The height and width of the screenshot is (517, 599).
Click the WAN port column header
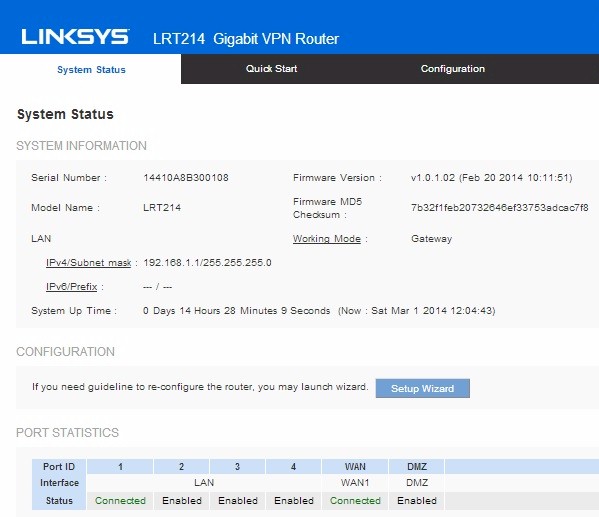click(x=355, y=467)
